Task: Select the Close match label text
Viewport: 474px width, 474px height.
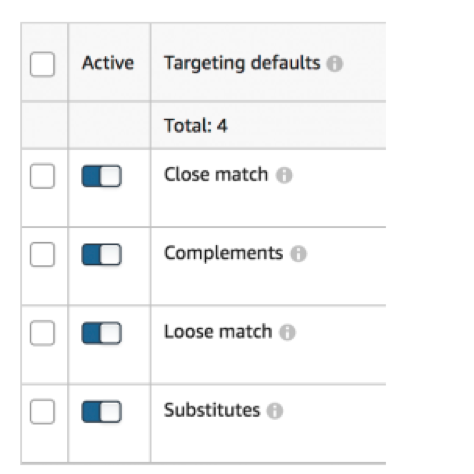Action: tap(216, 174)
